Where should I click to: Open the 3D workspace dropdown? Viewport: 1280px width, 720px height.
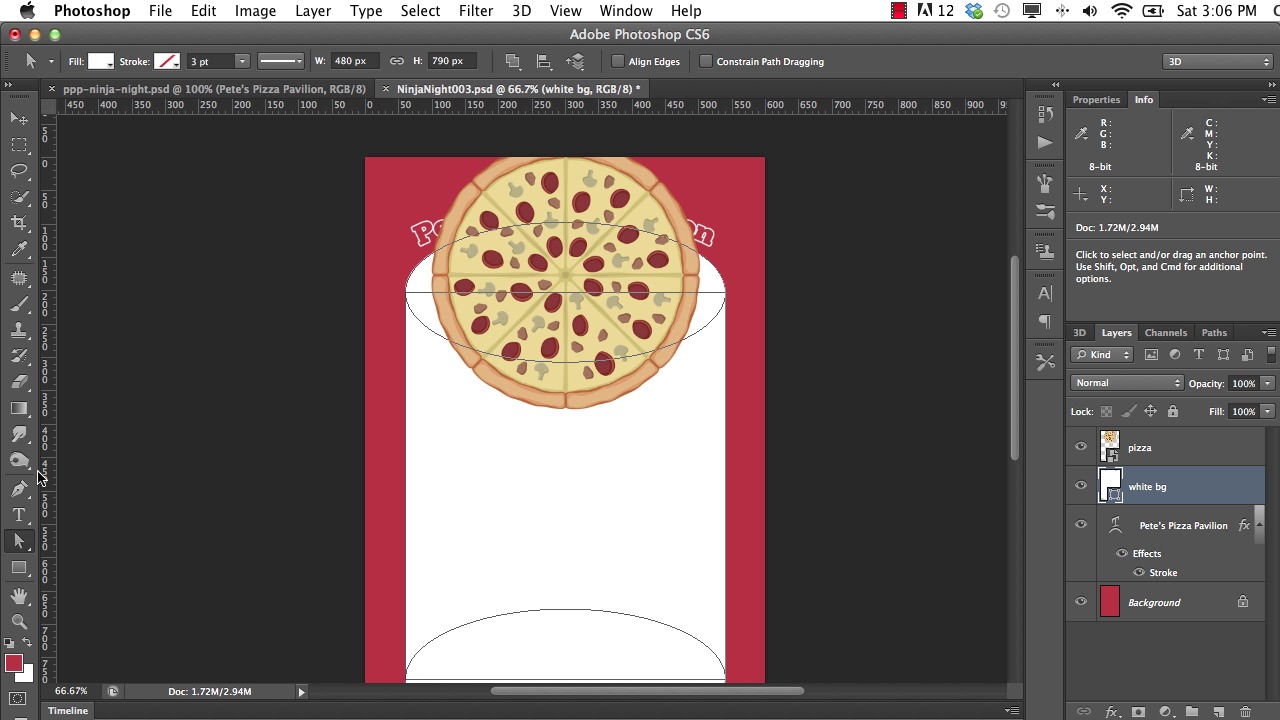(x=1217, y=62)
